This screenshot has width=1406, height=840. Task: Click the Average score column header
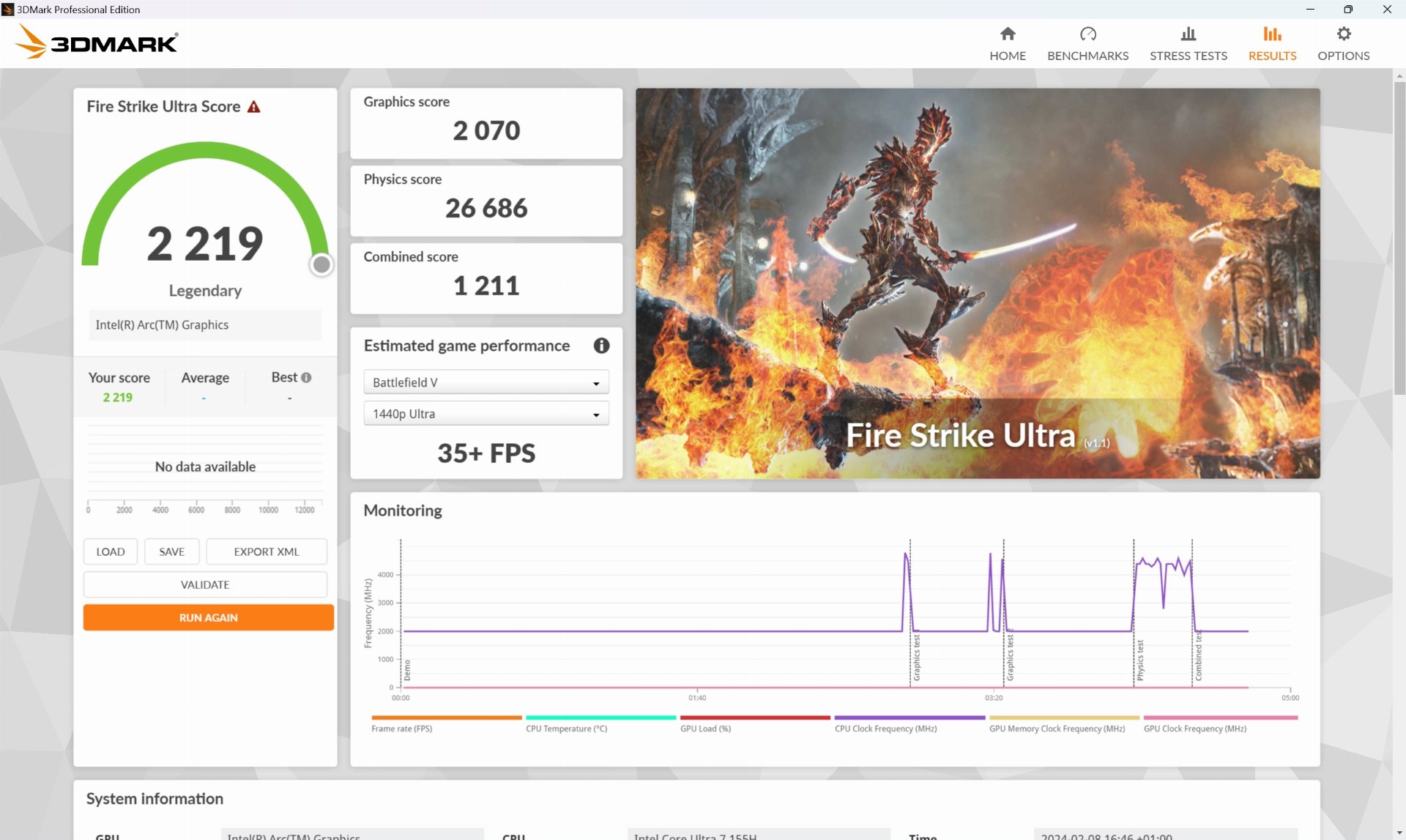coord(205,378)
